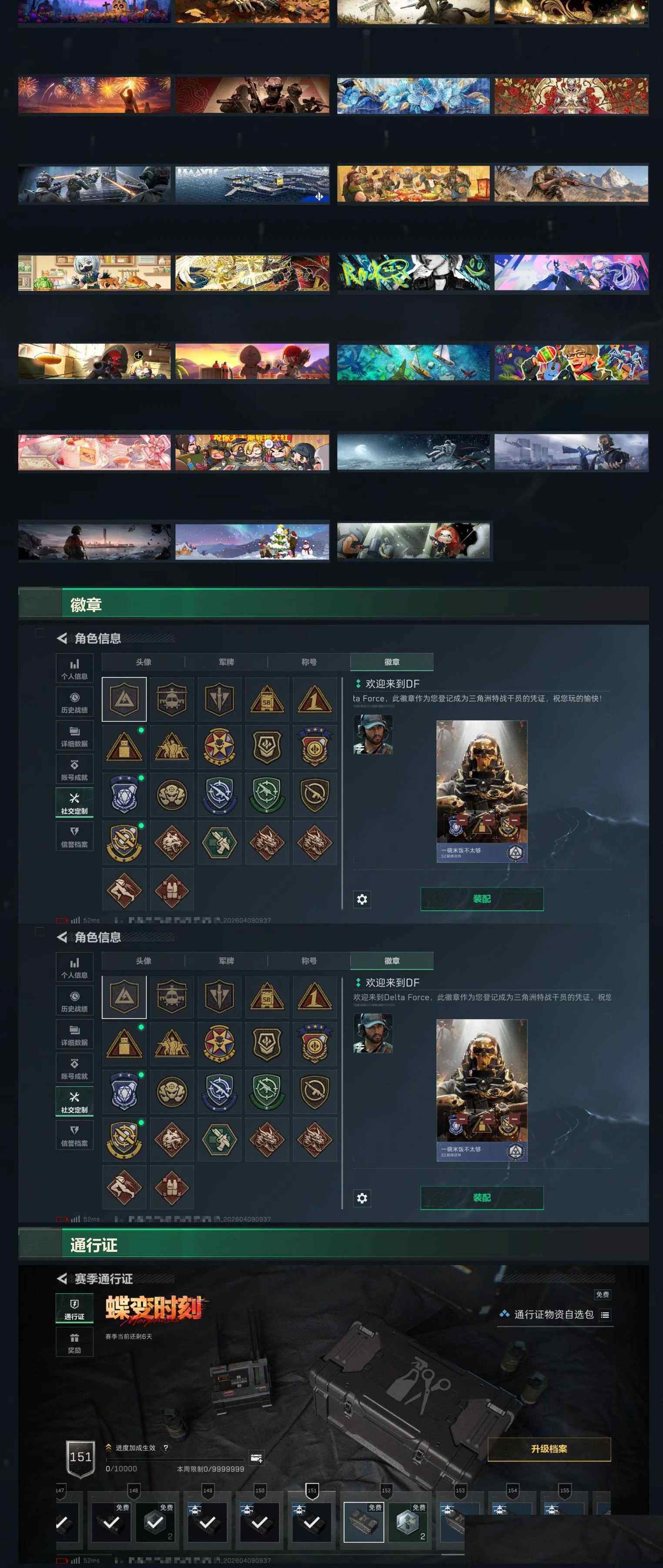Switch to the 头像 tab in the upper panel
The height and width of the screenshot is (1568, 663).
point(144,662)
